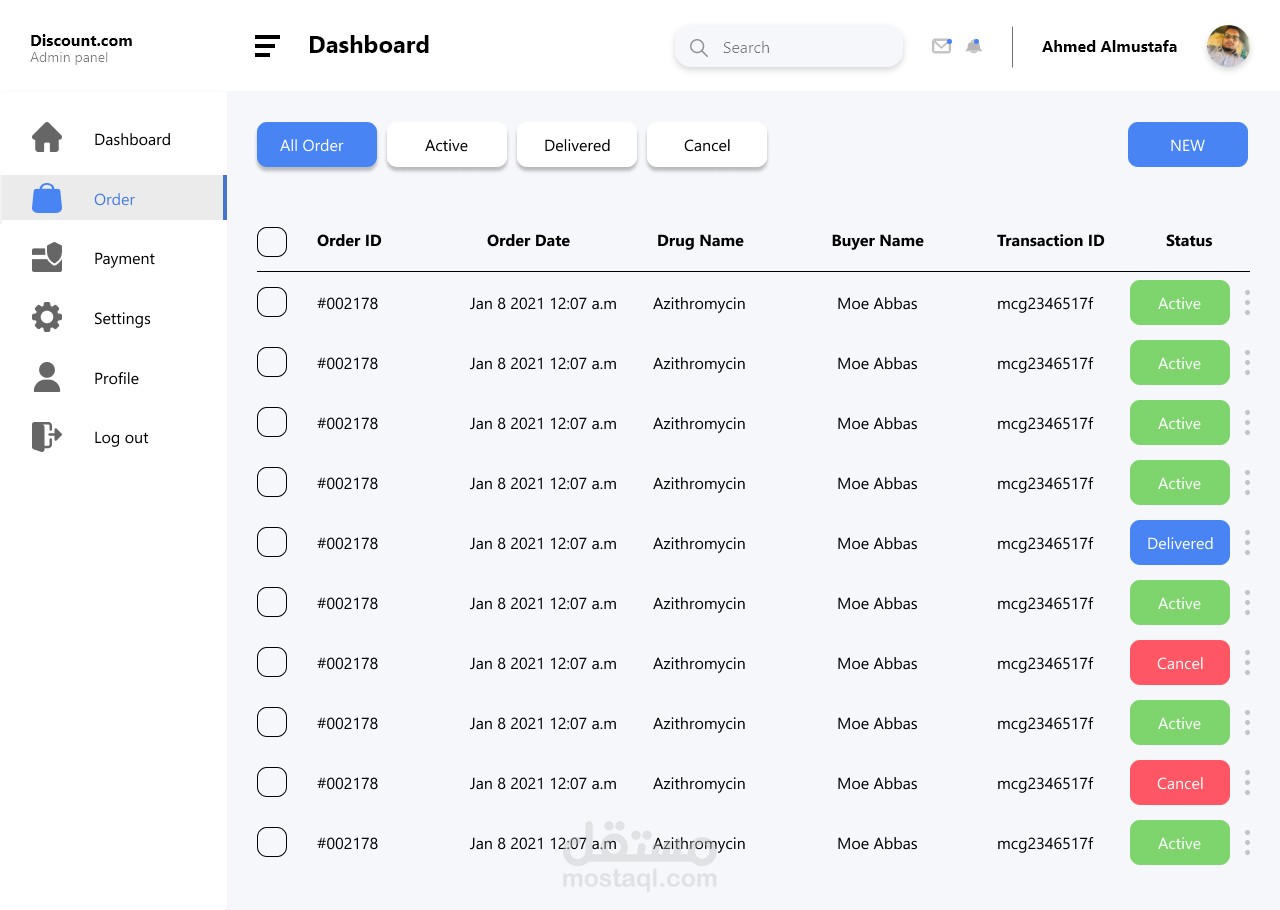Image resolution: width=1280 pixels, height=910 pixels.
Task: Open the three-dot menu on first order row
Action: pos(1247,303)
